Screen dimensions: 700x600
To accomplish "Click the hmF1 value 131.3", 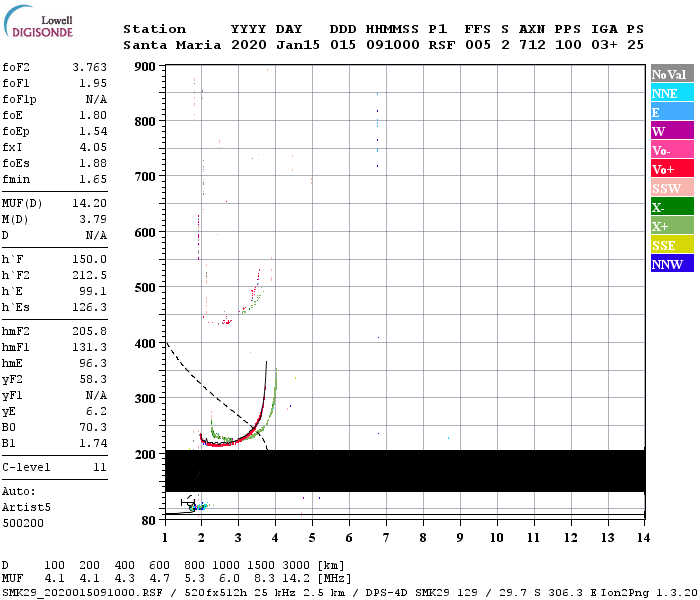I will point(90,347).
